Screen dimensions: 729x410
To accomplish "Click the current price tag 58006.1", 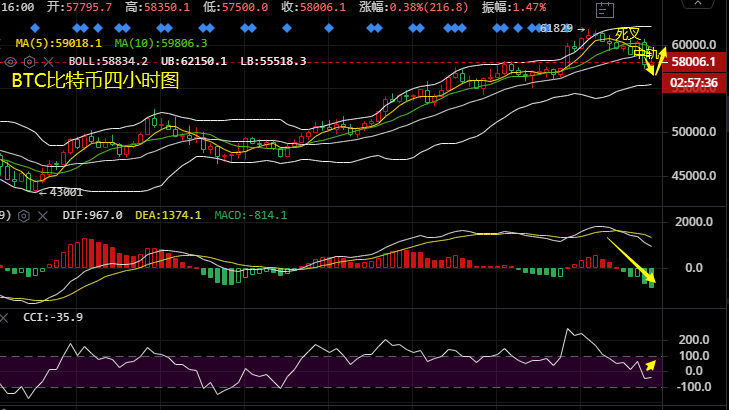I will (x=699, y=62).
